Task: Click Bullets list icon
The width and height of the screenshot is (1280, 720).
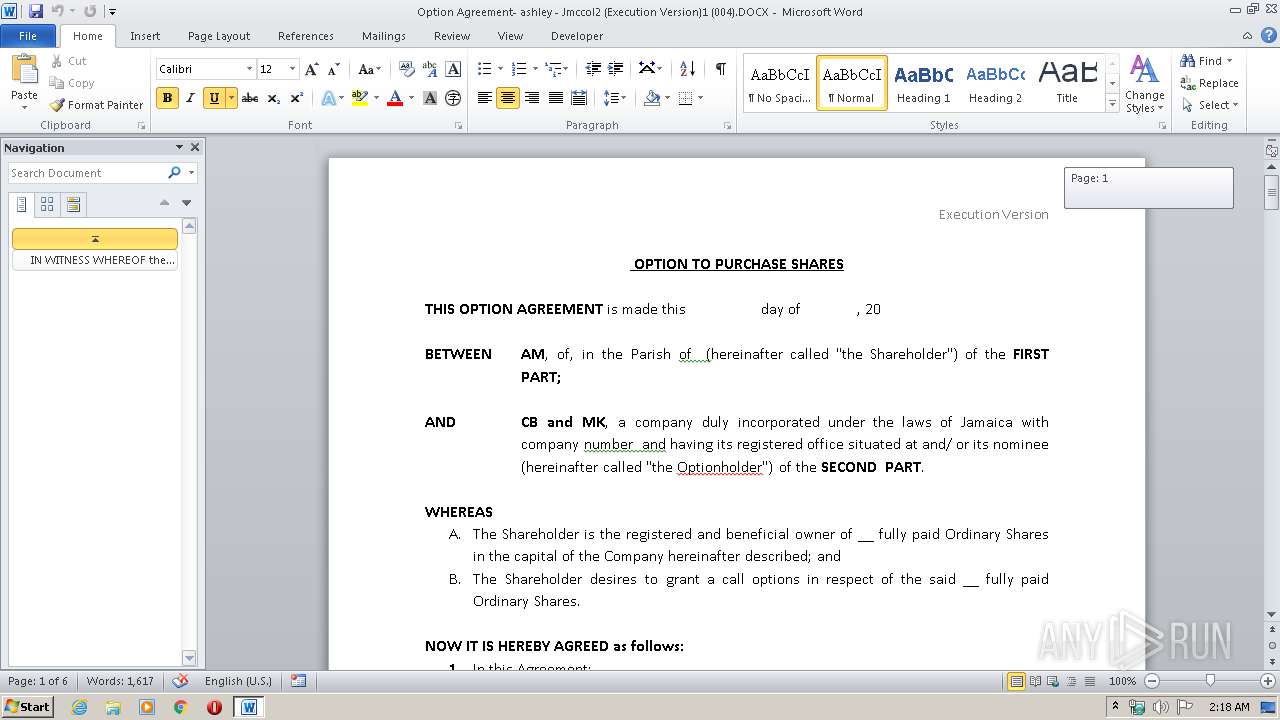Action: pyautogui.click(x=485, y=69)
